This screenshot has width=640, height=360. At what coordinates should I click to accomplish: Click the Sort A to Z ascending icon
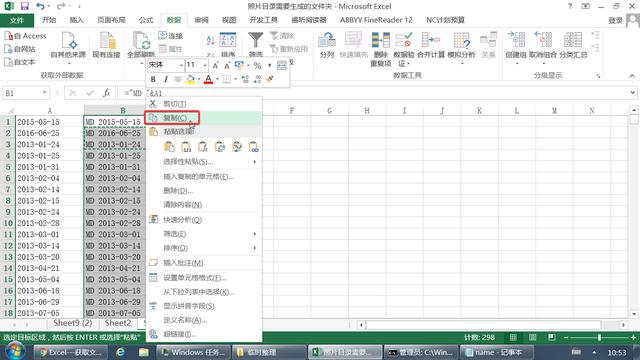point(210,40)
